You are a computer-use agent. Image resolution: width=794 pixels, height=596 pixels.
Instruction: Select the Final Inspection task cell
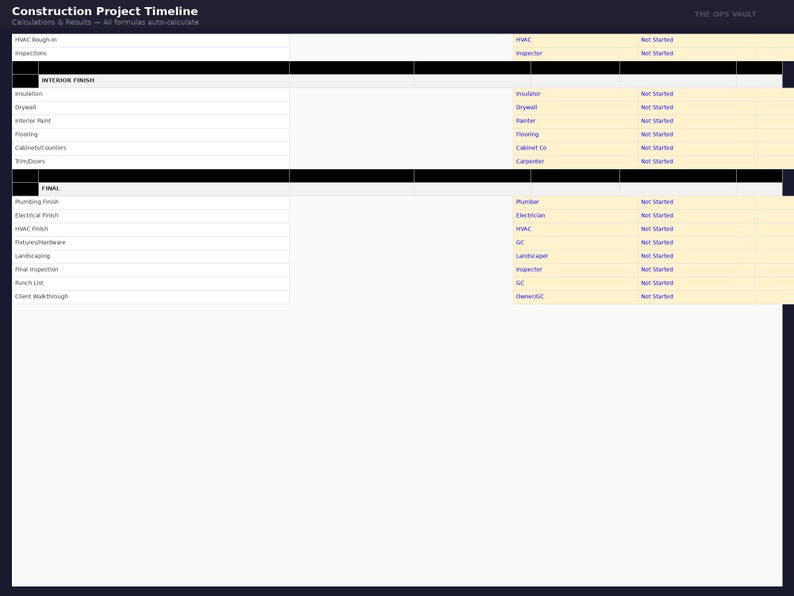[150, 270]
